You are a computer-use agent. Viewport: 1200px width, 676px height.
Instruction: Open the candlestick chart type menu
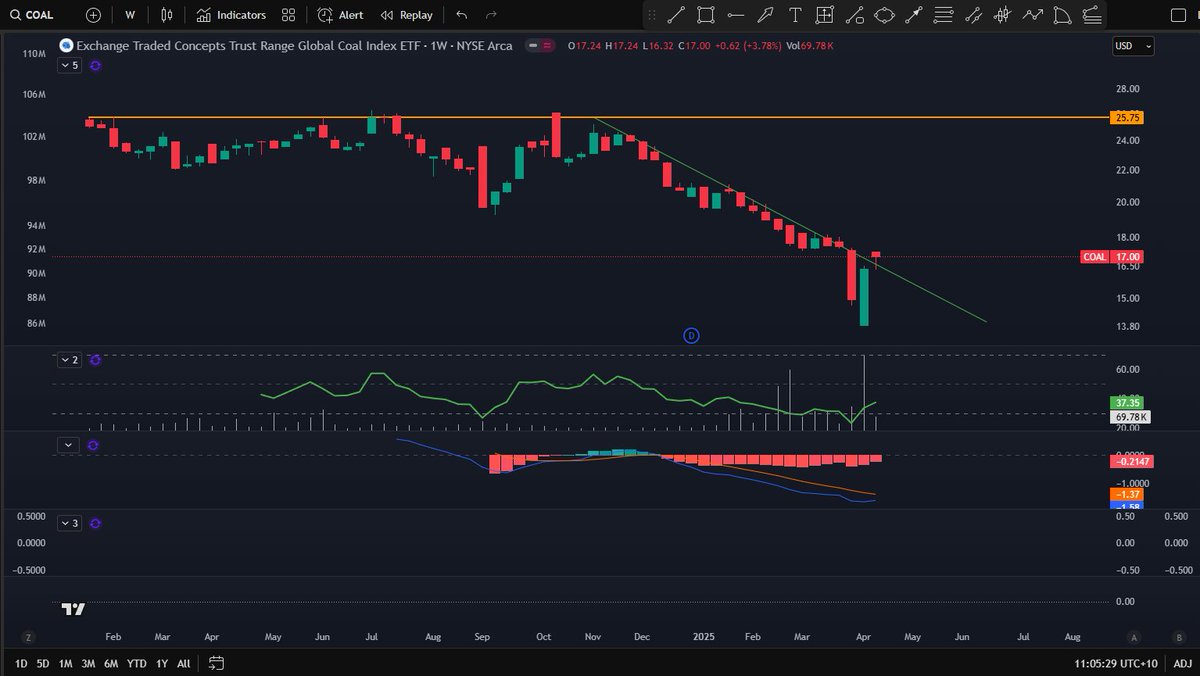click(x=167, y=15)
